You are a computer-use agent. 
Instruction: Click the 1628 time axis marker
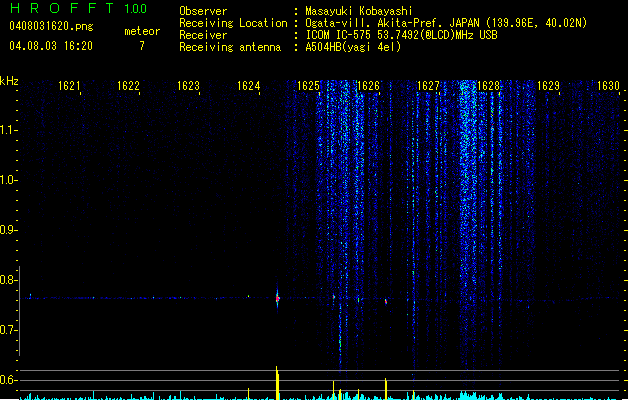click(x=488, y=86)
